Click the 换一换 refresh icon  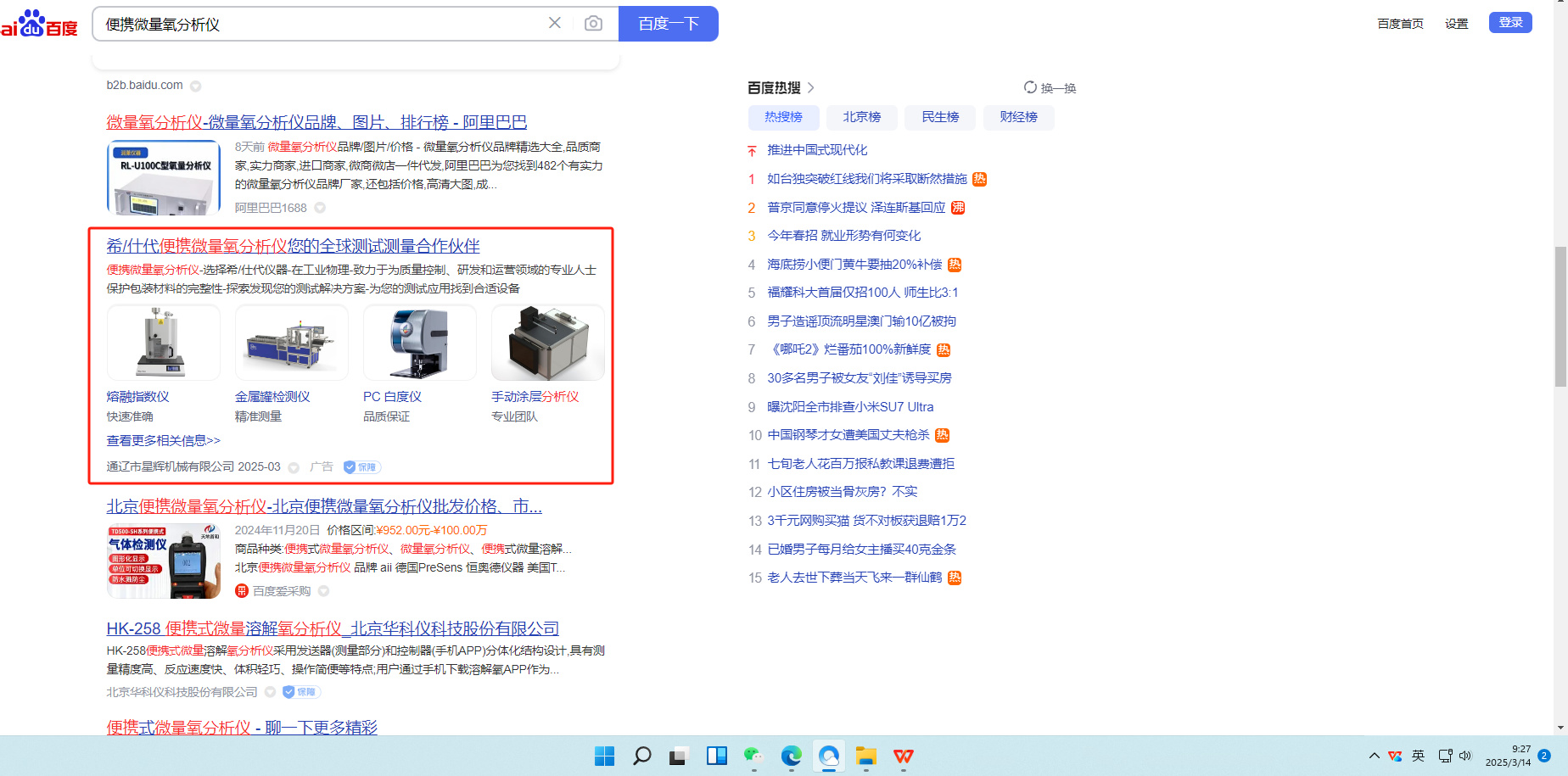tap(1030, 87)
